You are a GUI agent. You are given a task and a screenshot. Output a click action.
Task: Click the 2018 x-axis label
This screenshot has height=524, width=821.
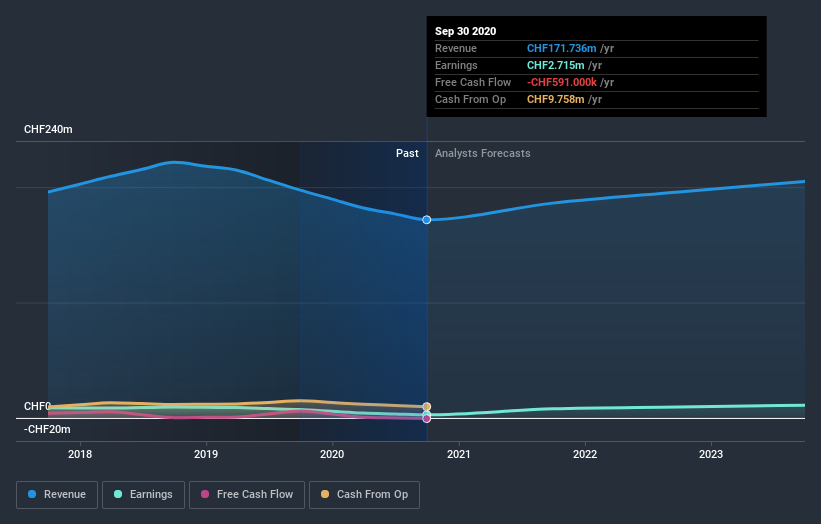pyautogui.click(x=80, y=454)
